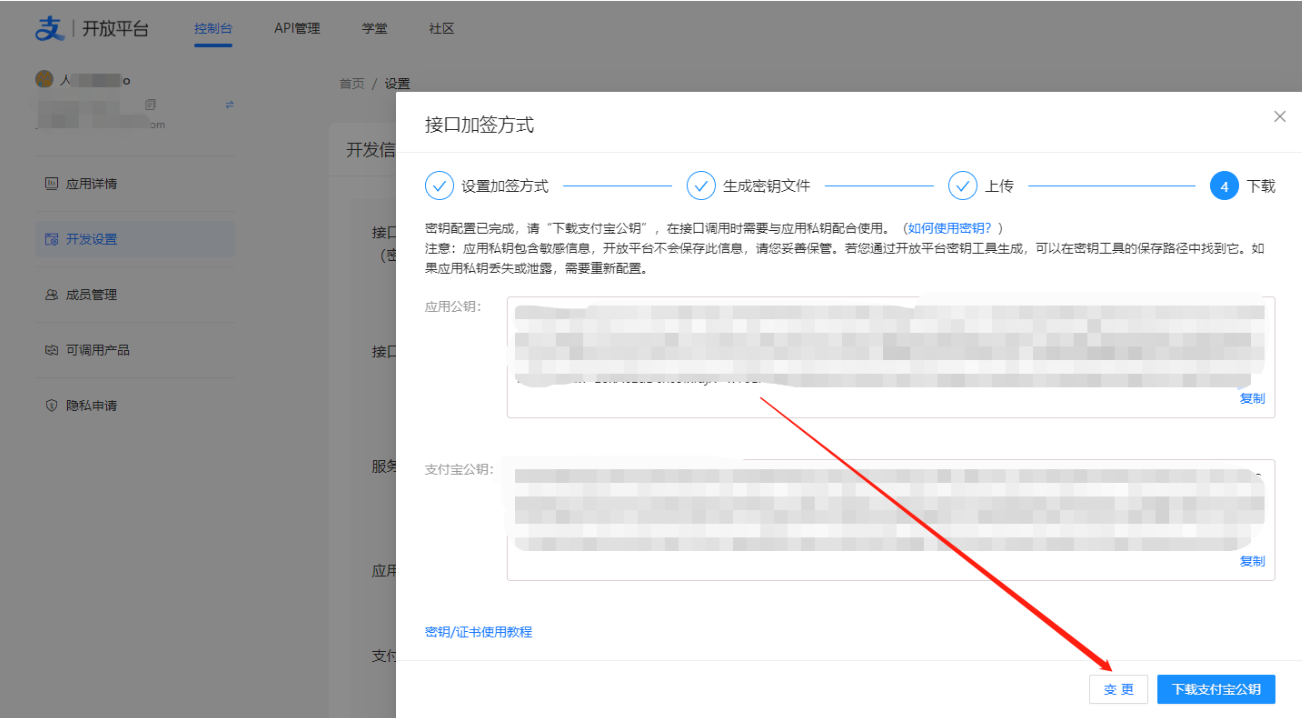1302x718 pixels.
Task: Click the step 4 下载 circle icon
Action: click(1224, 186)
